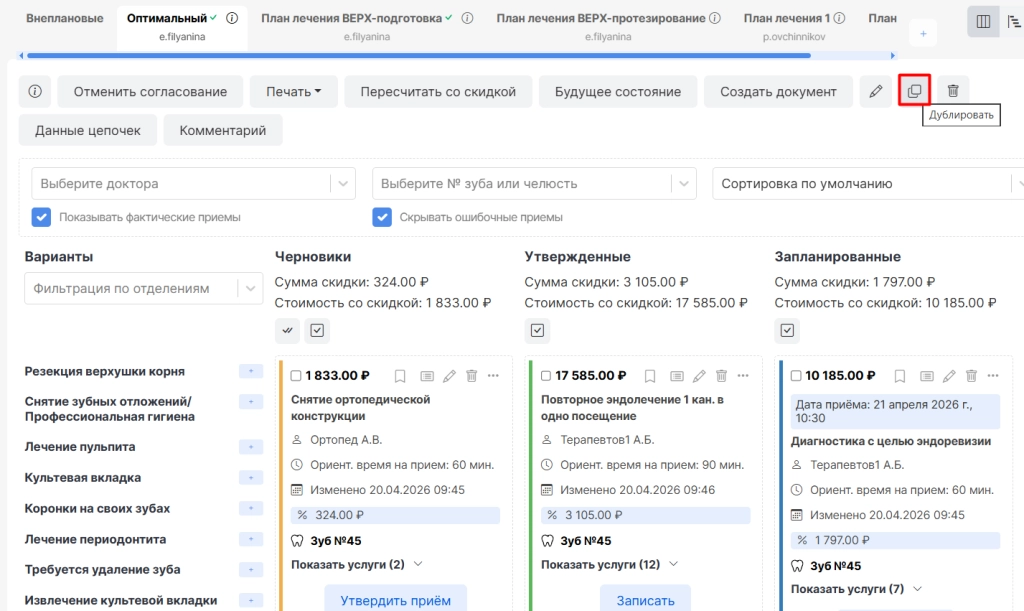The image size is (1024, 611).
Task: Click the pencil icon to edit plan
Action: (x=876, y=91)
